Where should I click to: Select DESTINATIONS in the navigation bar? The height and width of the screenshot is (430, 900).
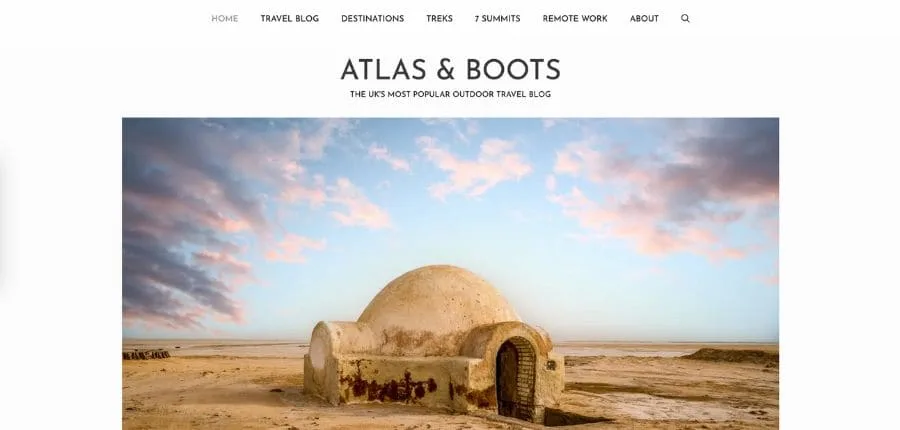click(373, 18)
